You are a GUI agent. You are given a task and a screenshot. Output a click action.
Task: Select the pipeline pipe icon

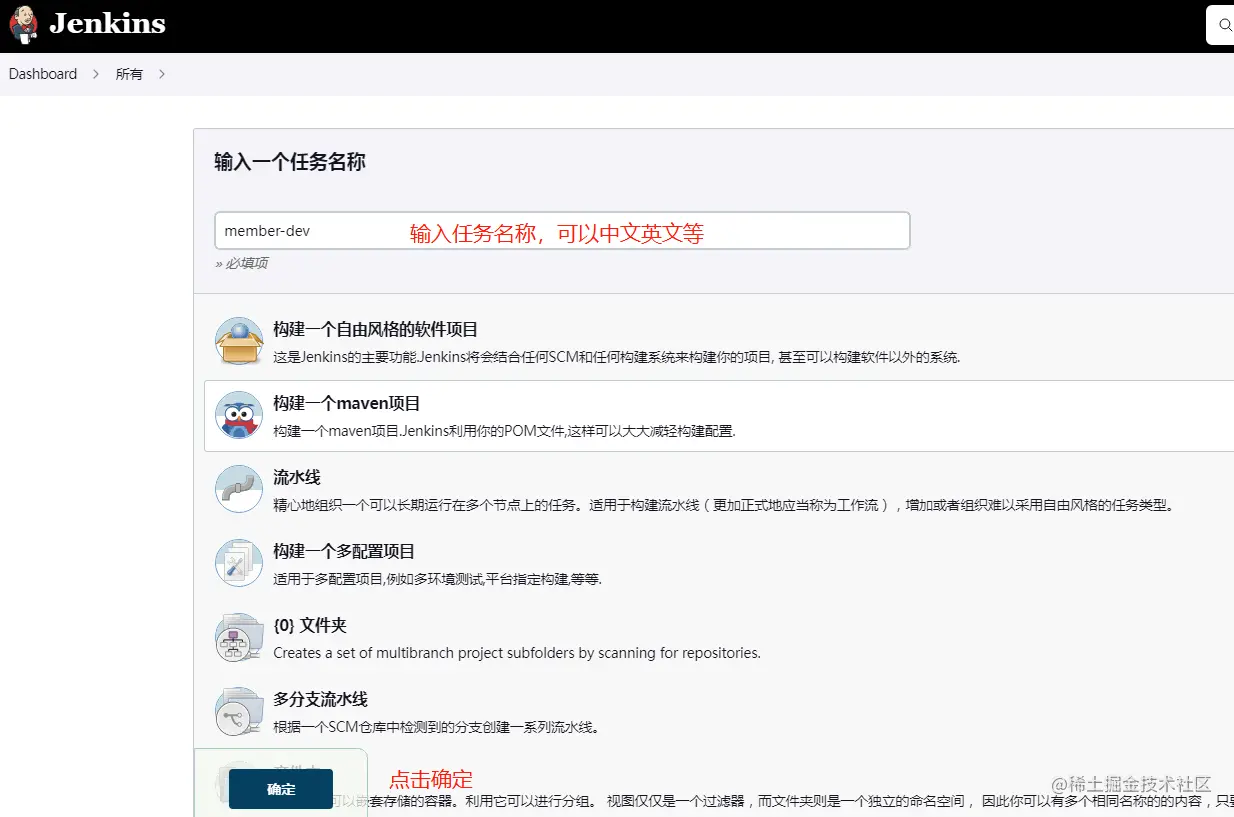coord(239,489)
